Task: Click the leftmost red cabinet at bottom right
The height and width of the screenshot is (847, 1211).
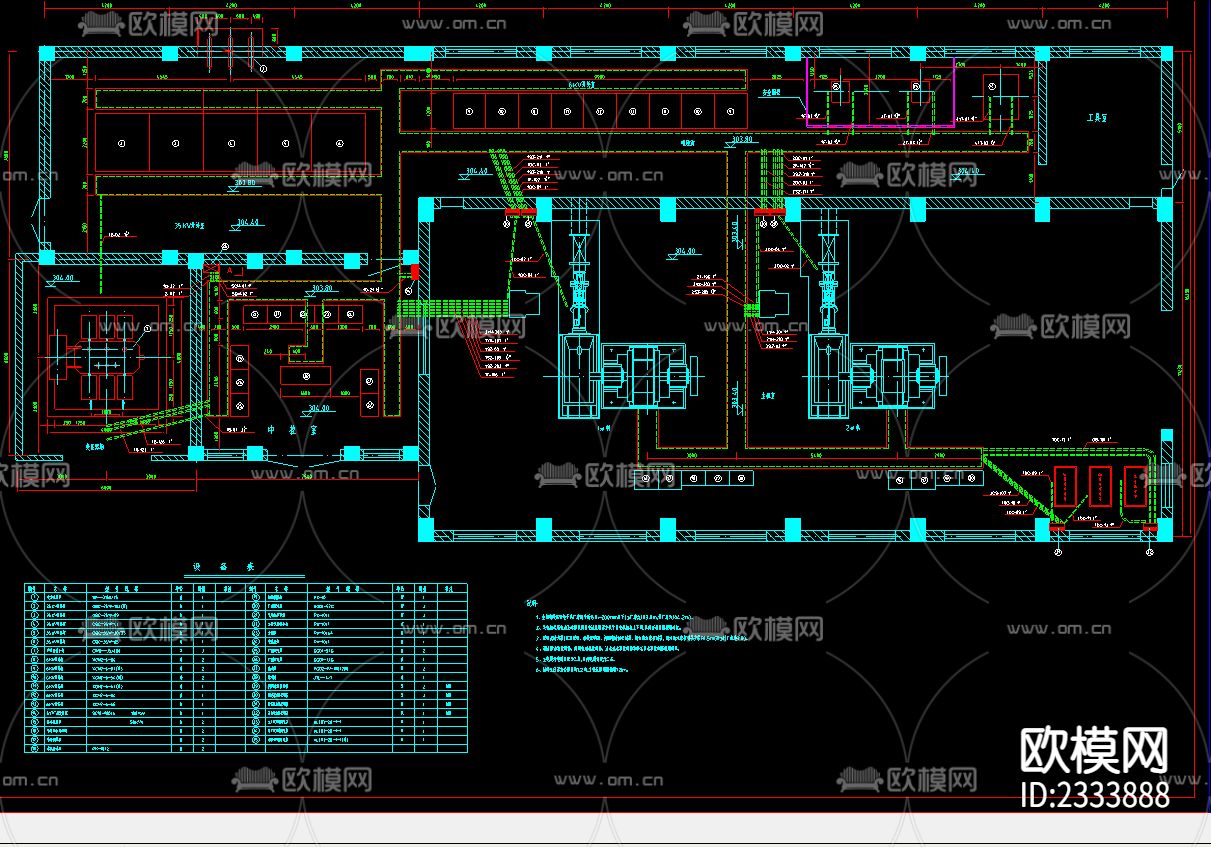Action: click(1065, 488)
